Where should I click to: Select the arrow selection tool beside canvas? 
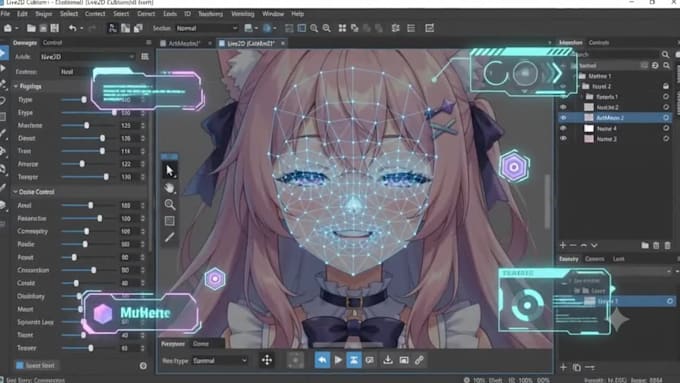(170, 171)
